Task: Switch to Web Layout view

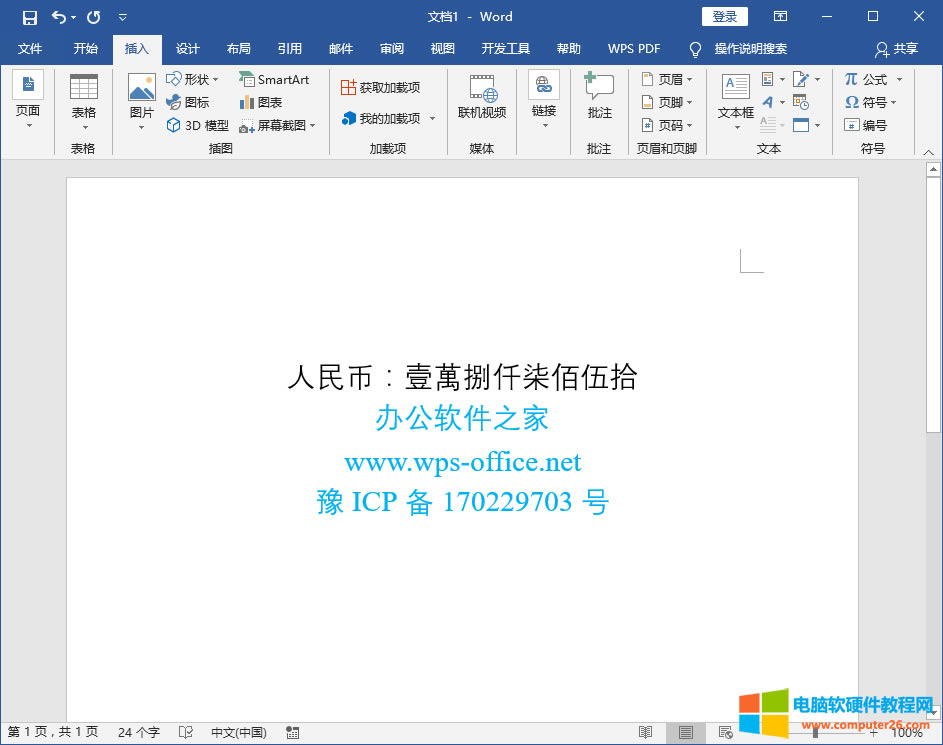Action: (x=726, y=732)
